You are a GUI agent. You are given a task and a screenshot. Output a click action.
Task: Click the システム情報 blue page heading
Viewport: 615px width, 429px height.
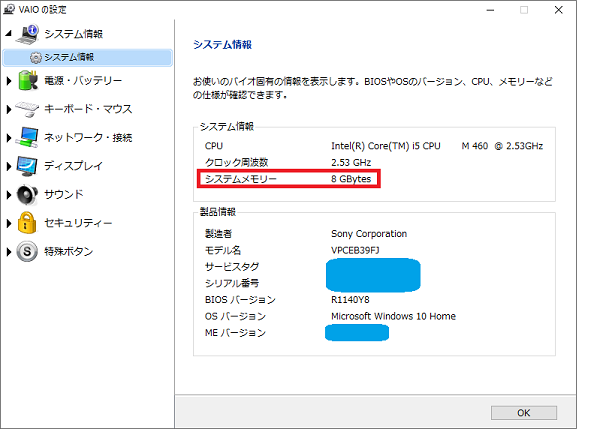(222, 45)
